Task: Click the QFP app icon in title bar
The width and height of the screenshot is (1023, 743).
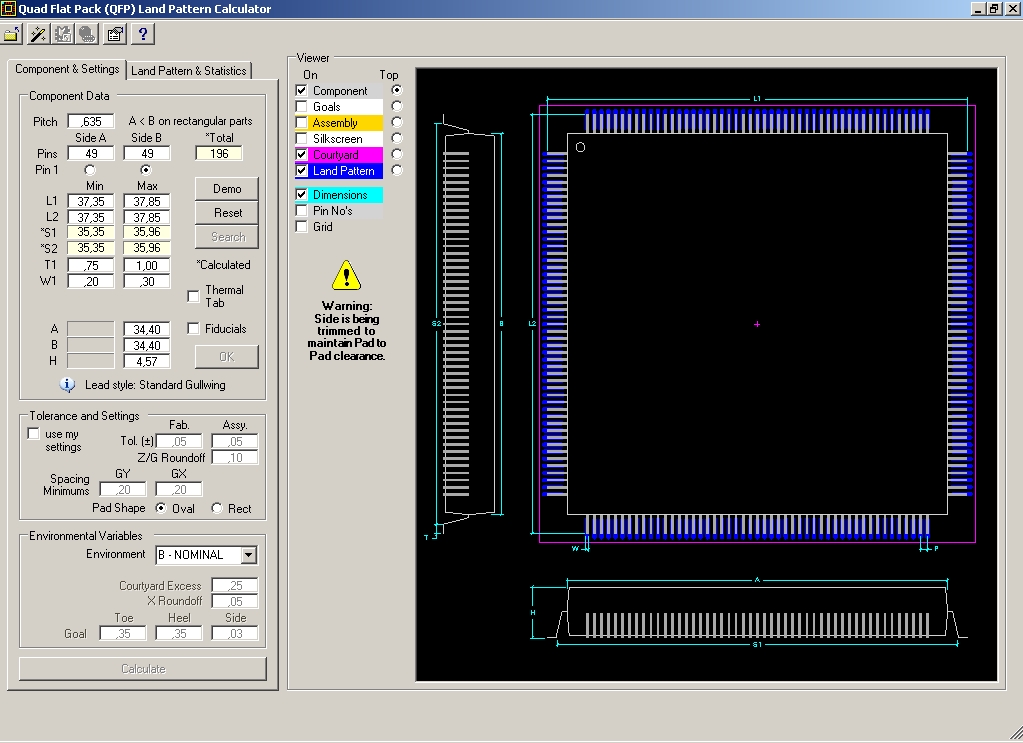Action: (8, 9)
